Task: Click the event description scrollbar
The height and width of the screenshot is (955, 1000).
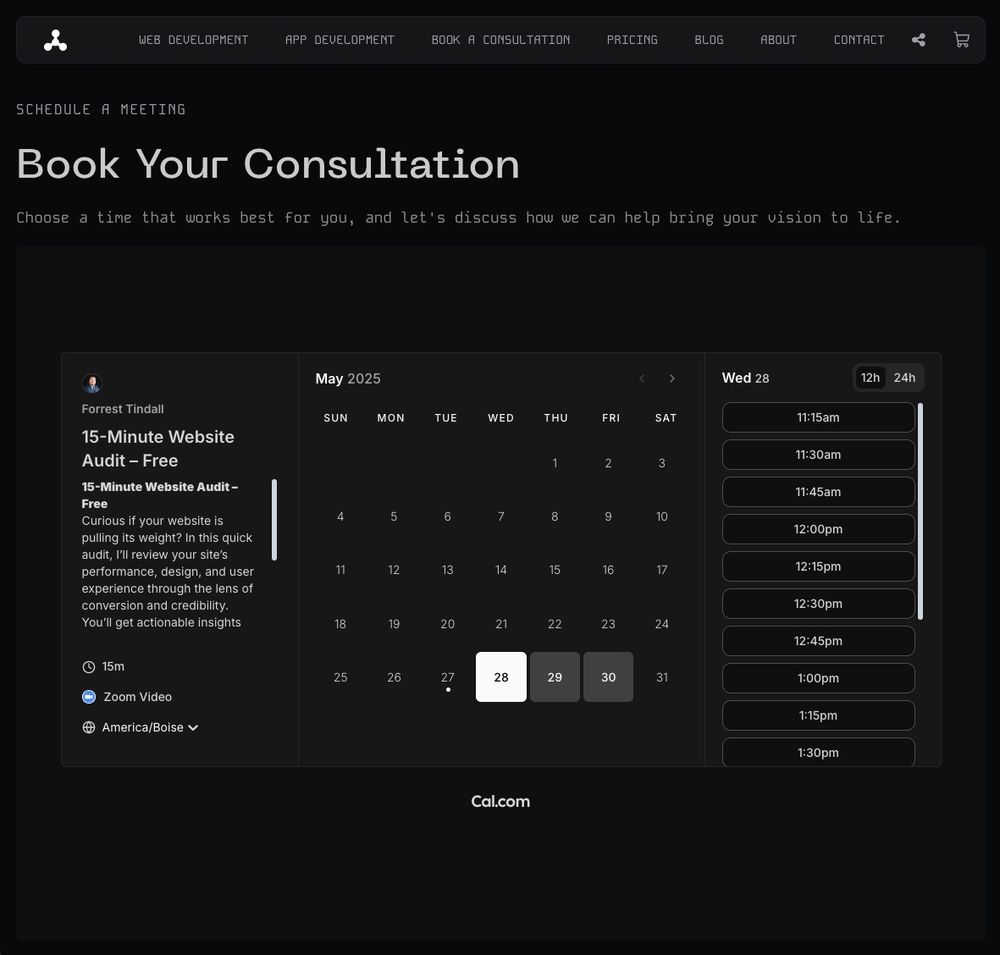Action: [x=274, y=520]
